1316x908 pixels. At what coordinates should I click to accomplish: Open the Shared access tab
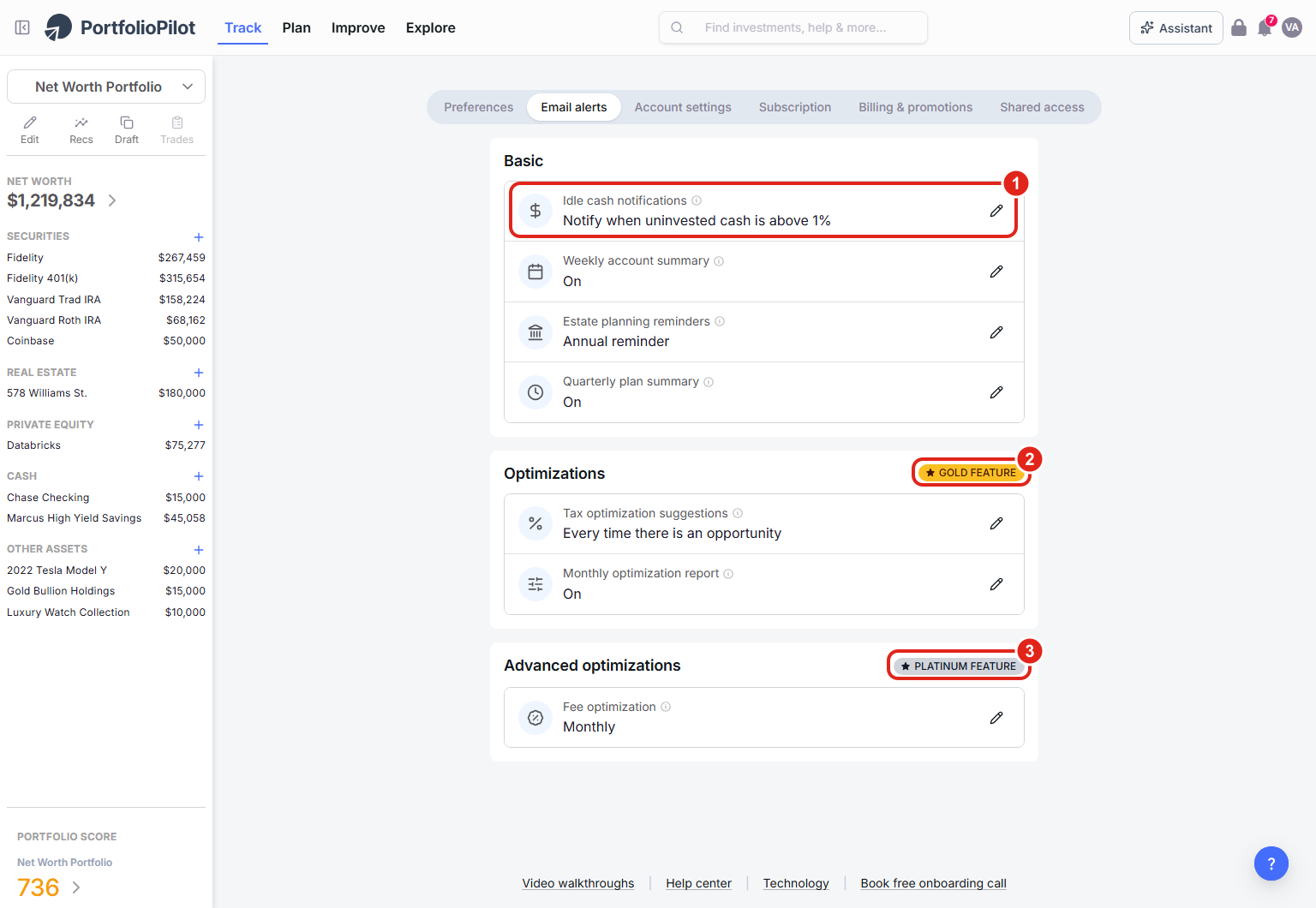click(1042, 107)
